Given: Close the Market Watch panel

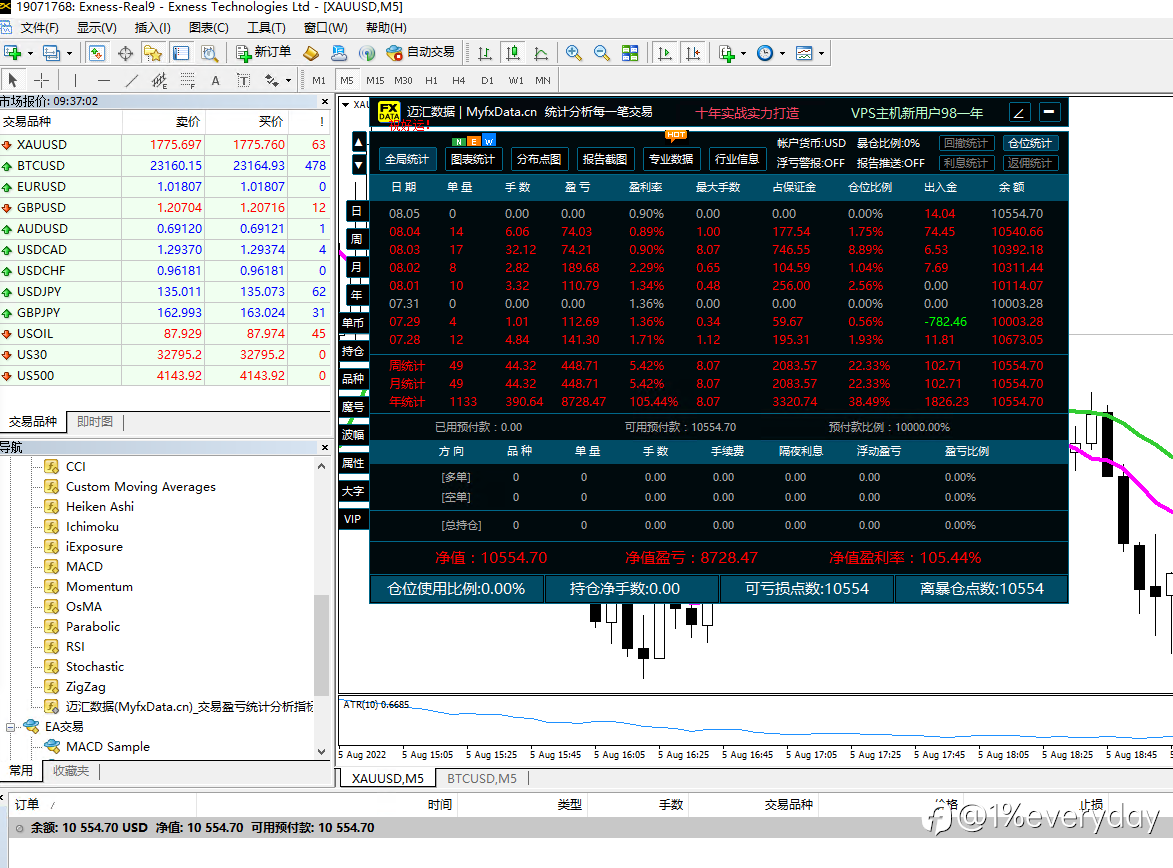Looking at the screenshot, I should (x=325, y=101).
